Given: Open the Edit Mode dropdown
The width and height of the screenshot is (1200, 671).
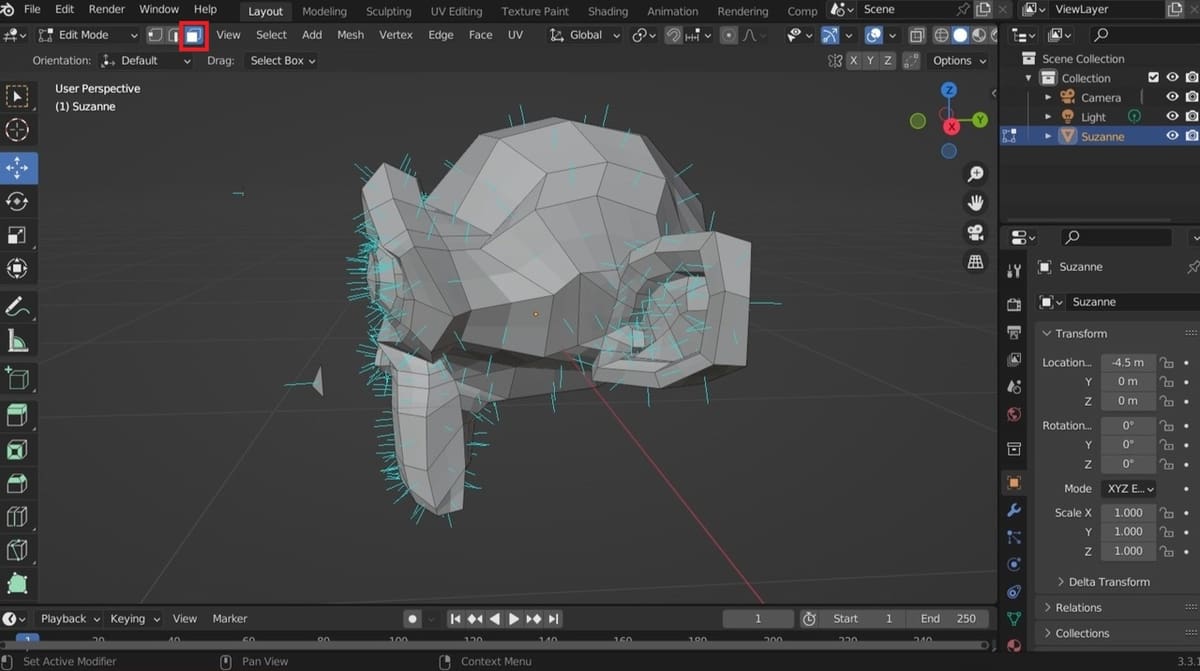Looking at the screenshot, I should [88, 35].
